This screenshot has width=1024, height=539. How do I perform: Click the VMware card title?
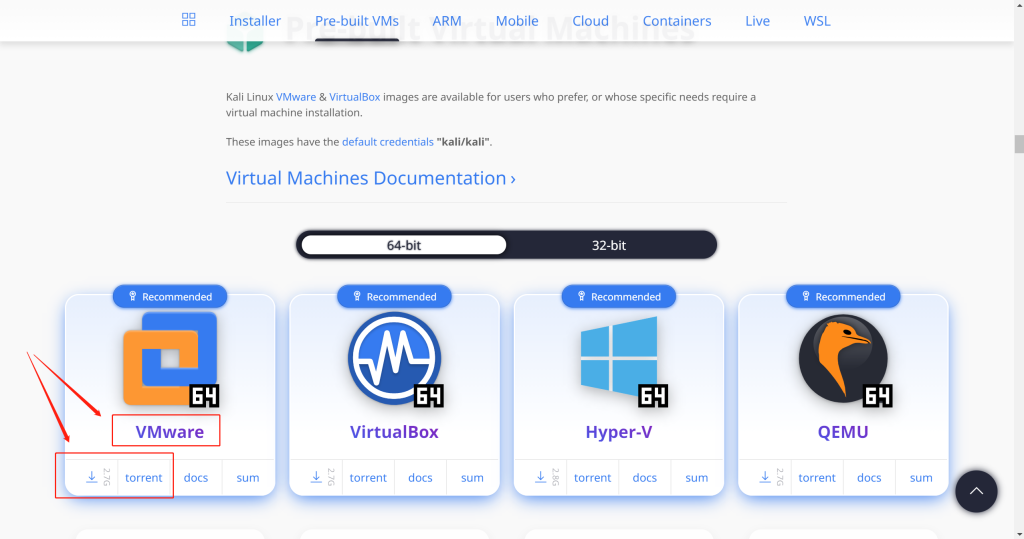170,432
